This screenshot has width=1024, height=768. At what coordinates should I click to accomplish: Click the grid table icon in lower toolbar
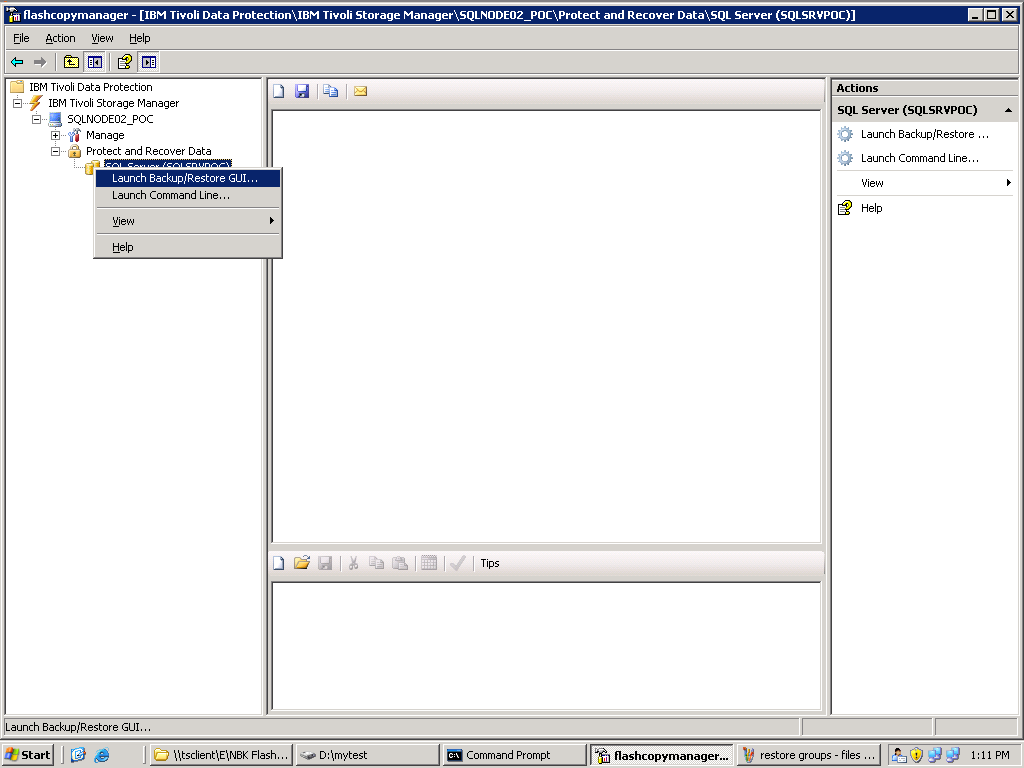point(429,563)
